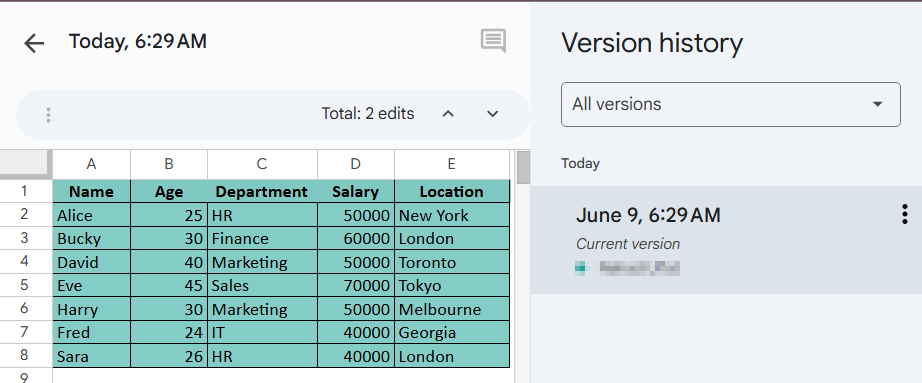
Task: Select column C header
Action: click(x=262, y=165)
